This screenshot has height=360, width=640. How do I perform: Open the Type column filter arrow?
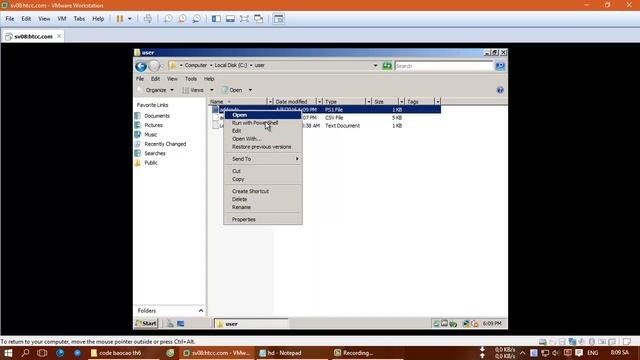(x=369, y=101)
